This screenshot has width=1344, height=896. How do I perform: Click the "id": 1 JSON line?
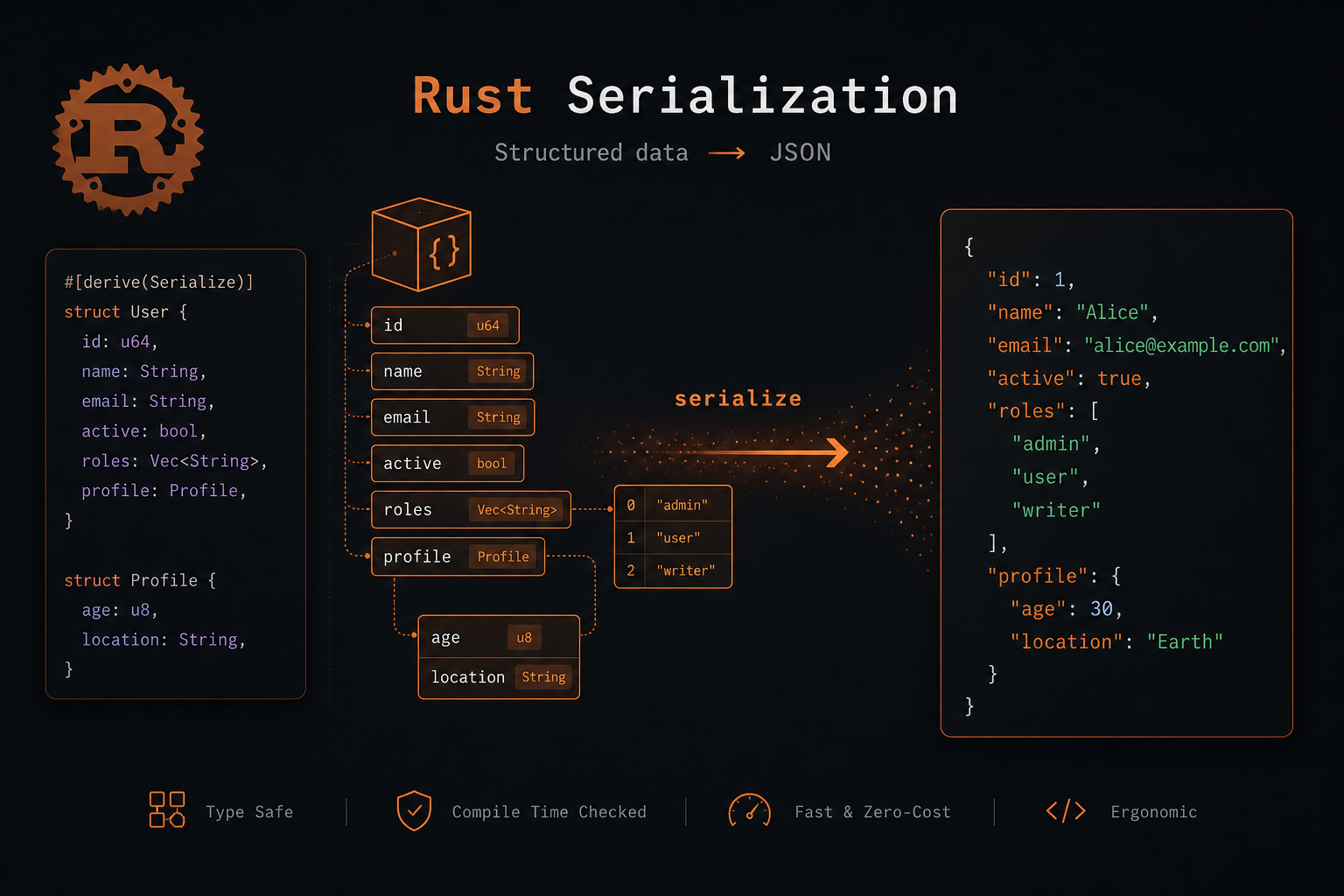tap(1031, 279)
